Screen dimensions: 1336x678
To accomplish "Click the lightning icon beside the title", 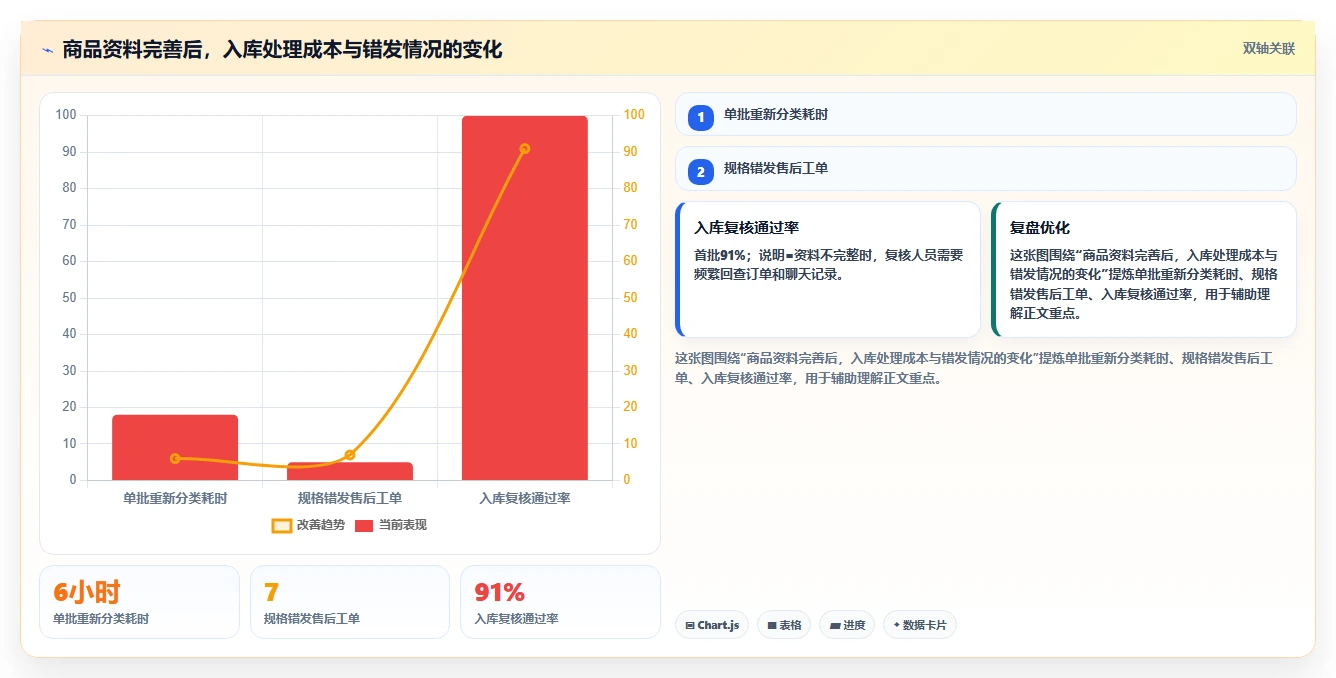I will pos(47,50).
